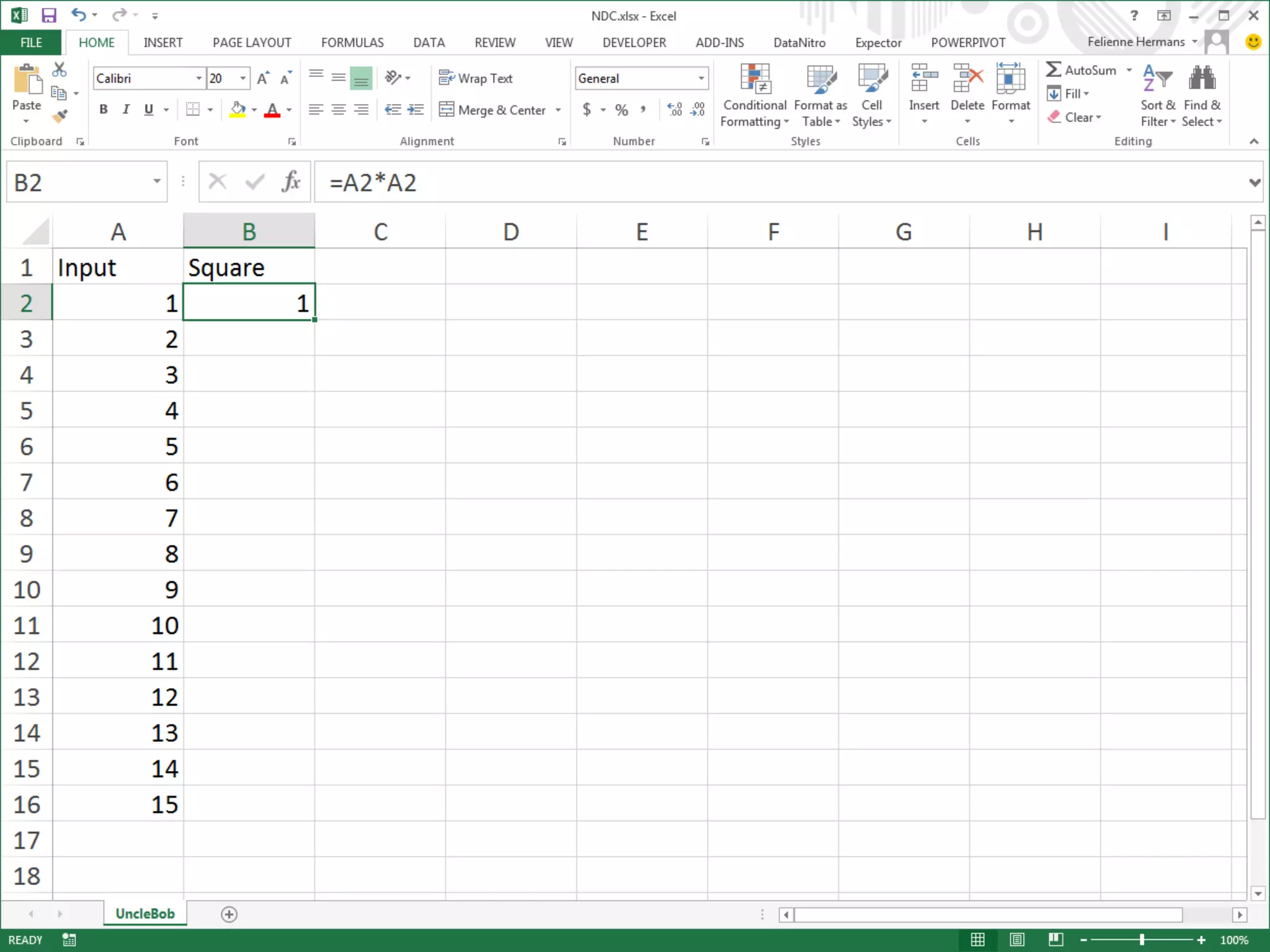1270x952 pixels.
Task: Toggle Italic formatting
Action: pos(126,110)
